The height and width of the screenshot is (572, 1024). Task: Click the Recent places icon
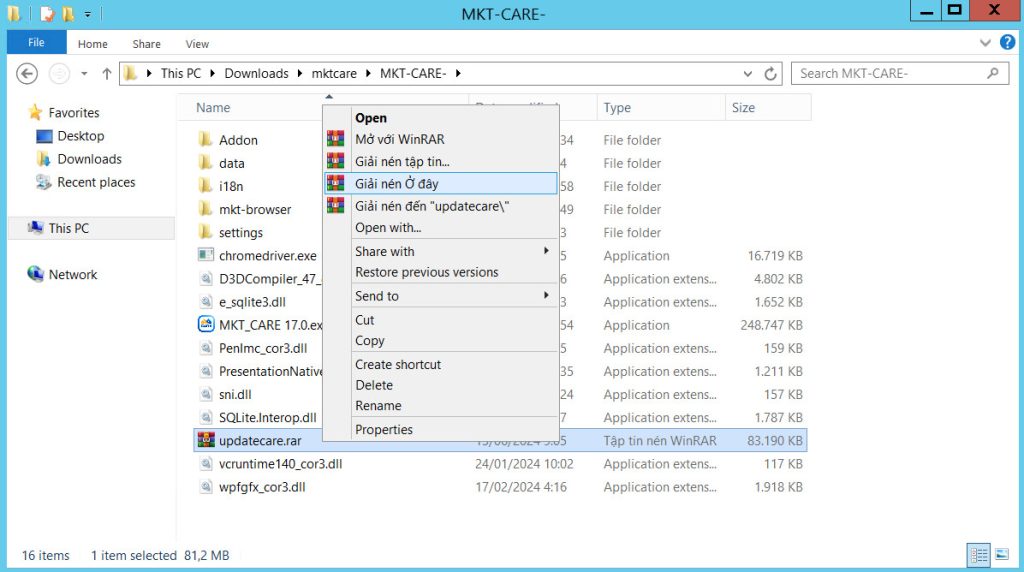point(44,182)
